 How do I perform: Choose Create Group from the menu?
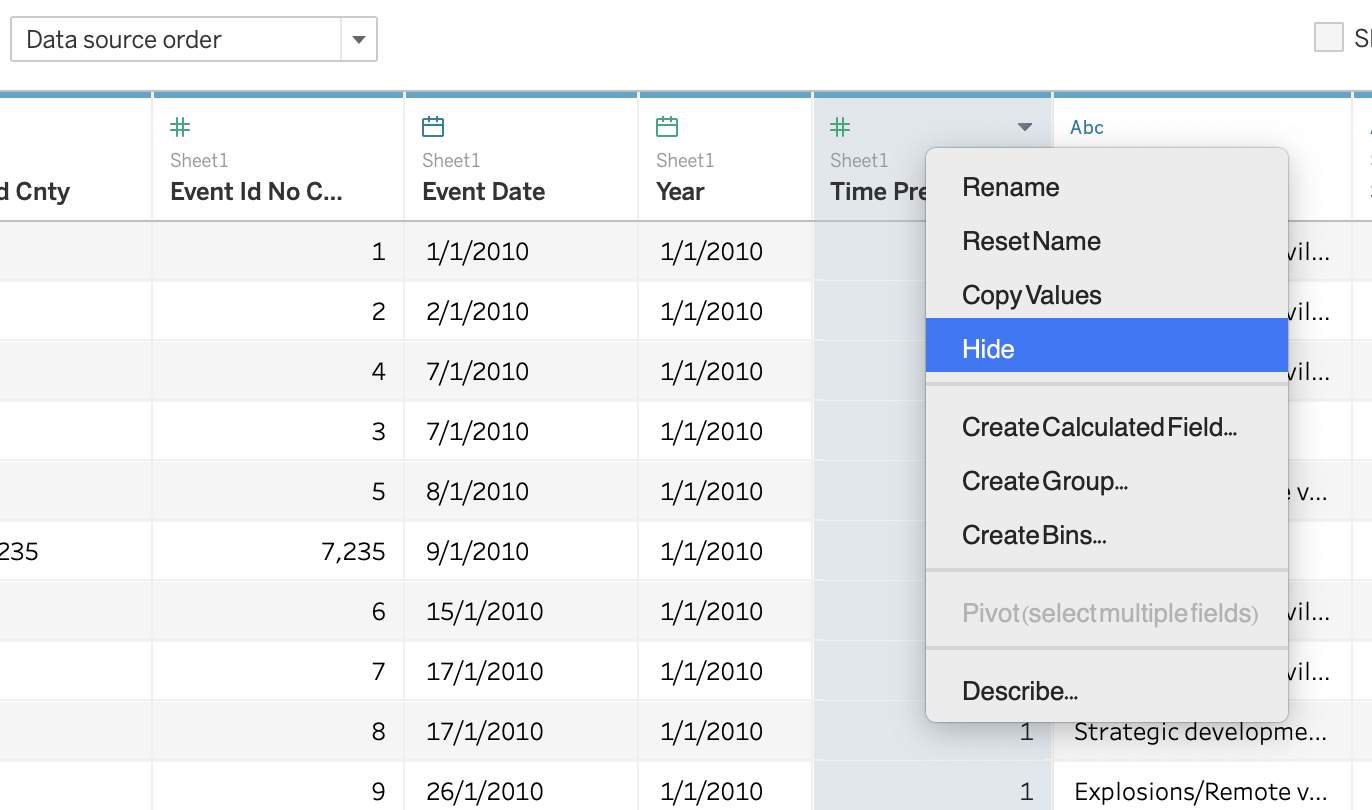[1044, 481]
